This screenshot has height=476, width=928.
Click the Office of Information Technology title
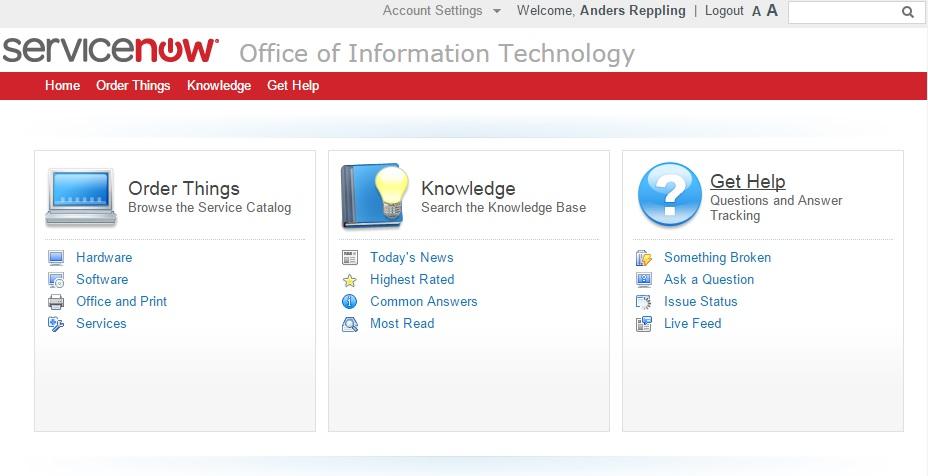437,53
